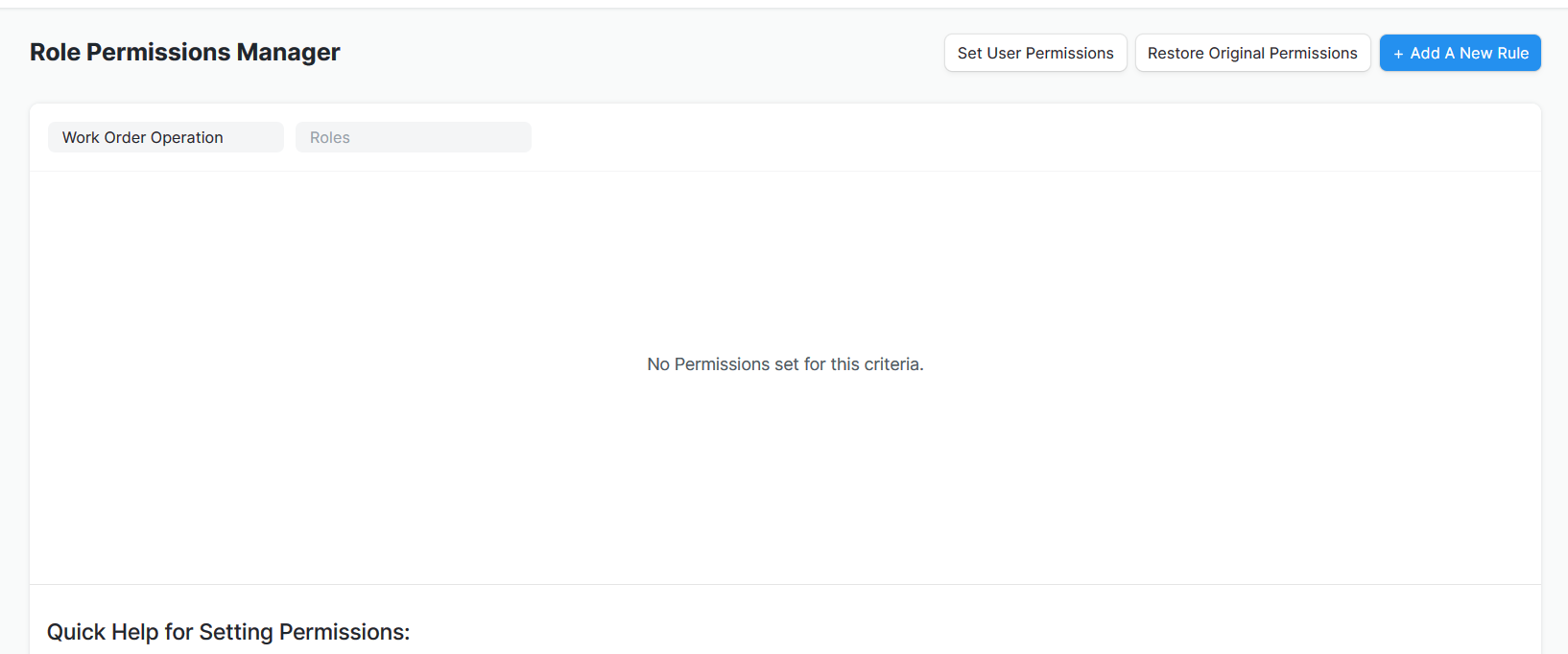Click the Quick Help for Setting Permissions heading
This screenshot has height=654, width=1568.
pos(228,632)
